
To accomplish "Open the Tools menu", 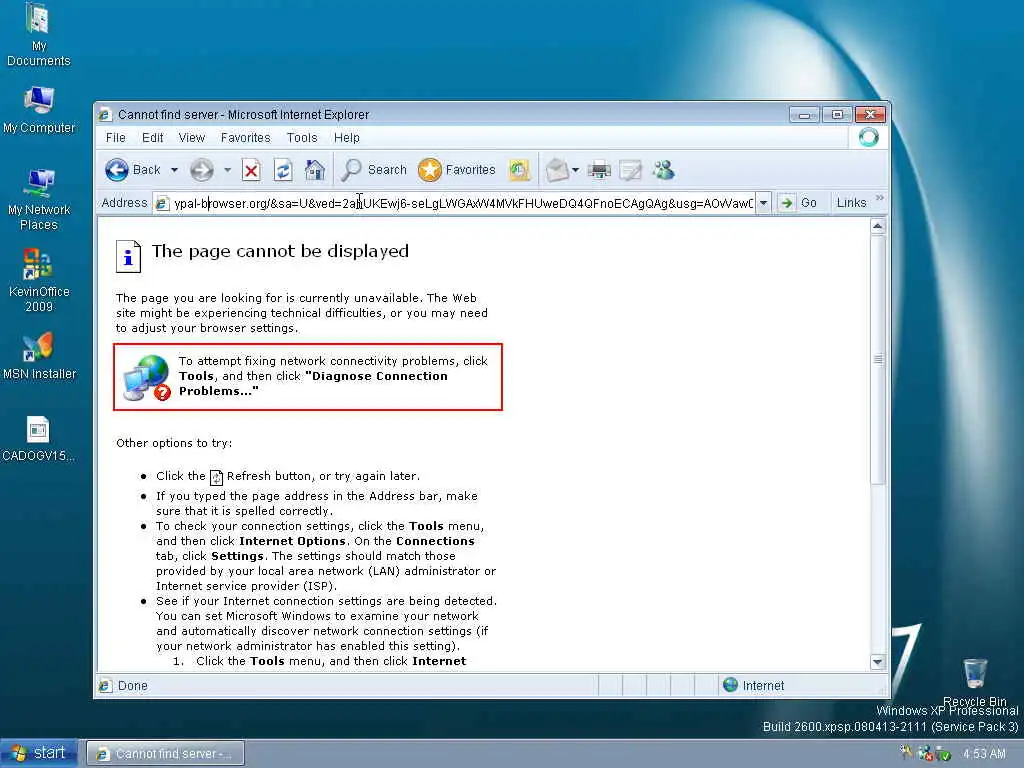I will [302, 138].
